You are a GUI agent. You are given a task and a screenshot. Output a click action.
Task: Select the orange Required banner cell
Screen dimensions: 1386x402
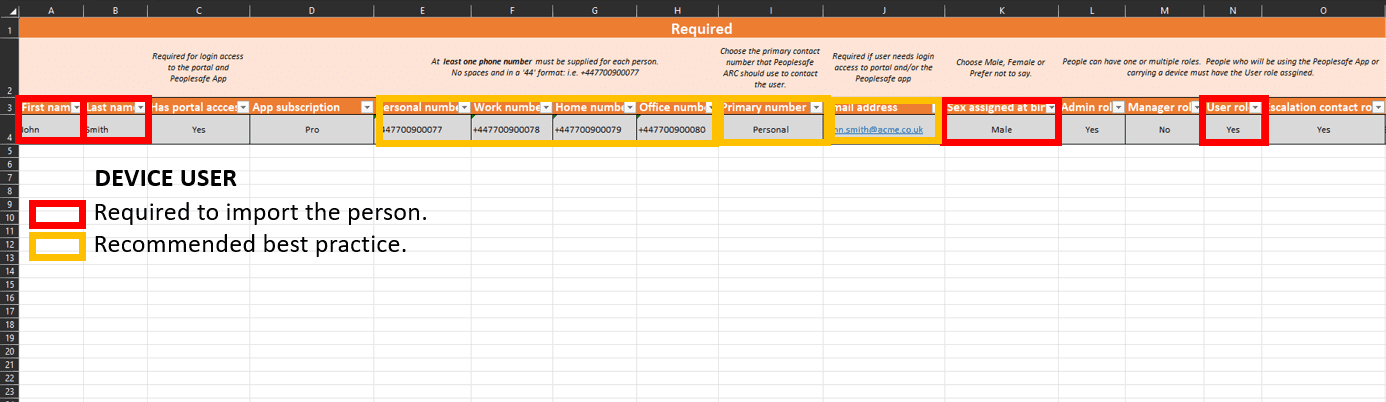point(702,29)
